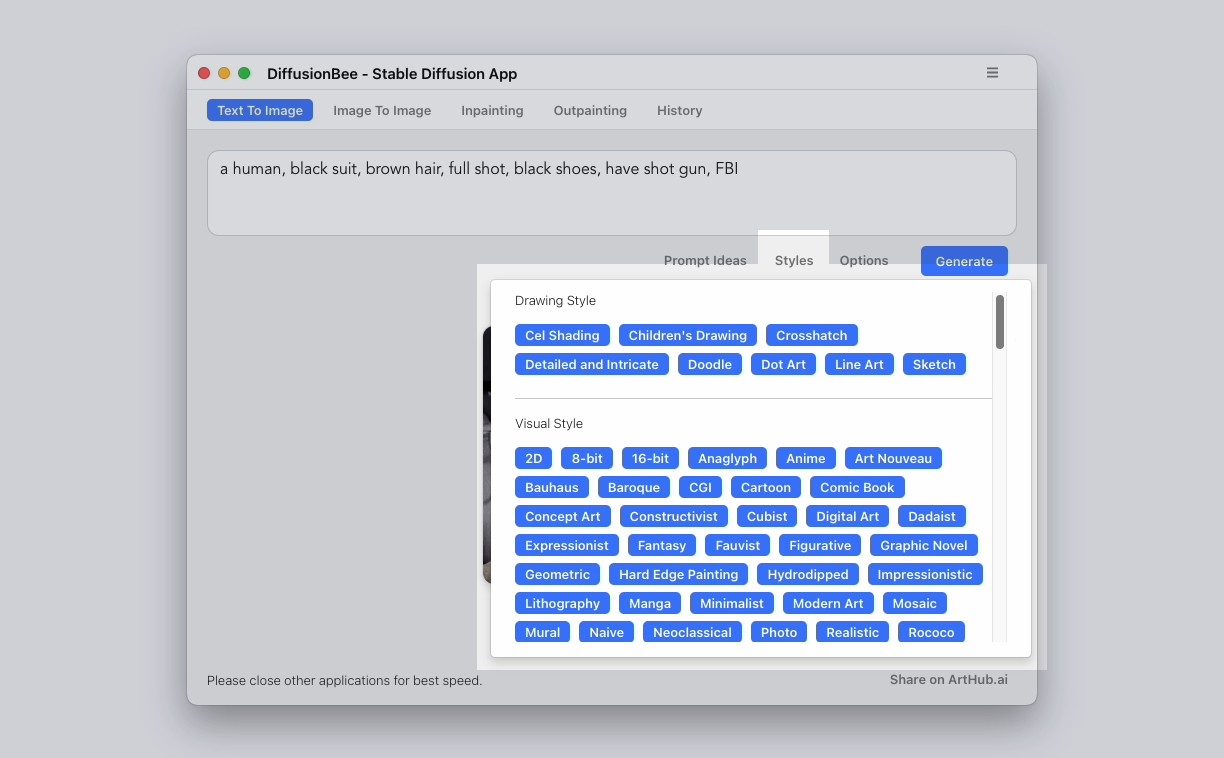
Task: Select the Doodle style tag
Action: (x=710, y=364)
